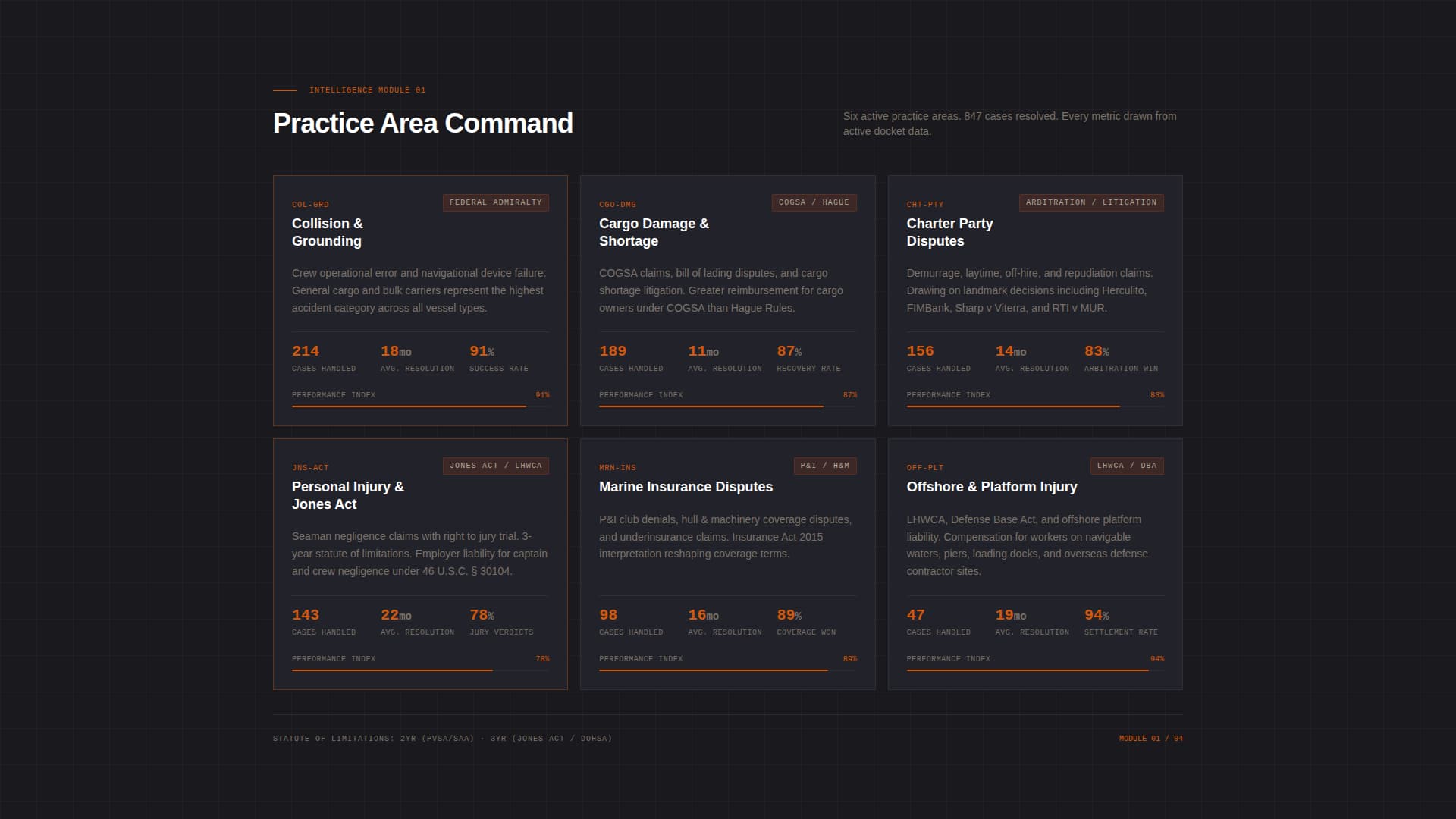Toggle the COGSA / HAGUE badge
Image resolution: width=1456 pixels, height=819 pixels.
pyautogui.click(x=814, y=202)
